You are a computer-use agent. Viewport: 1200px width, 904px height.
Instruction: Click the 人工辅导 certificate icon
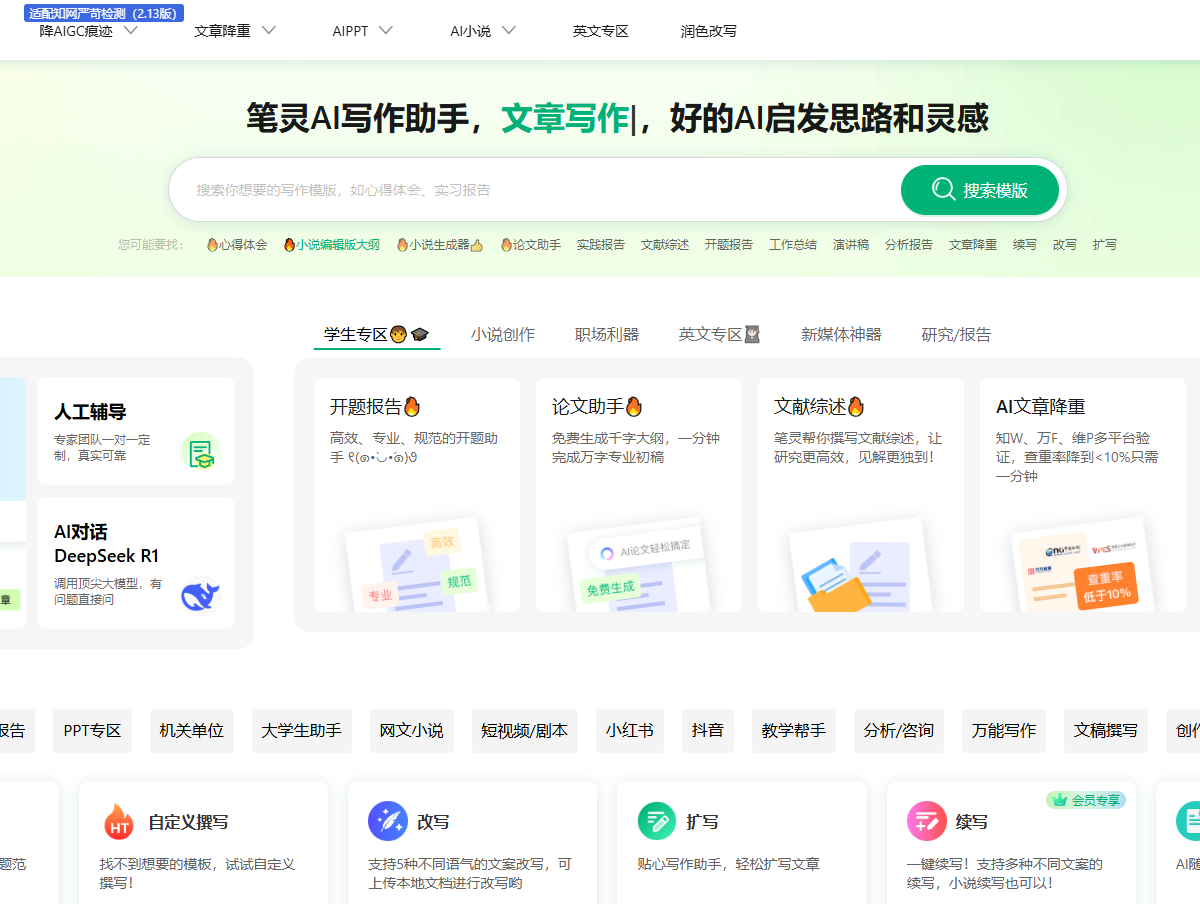(200, 451)
